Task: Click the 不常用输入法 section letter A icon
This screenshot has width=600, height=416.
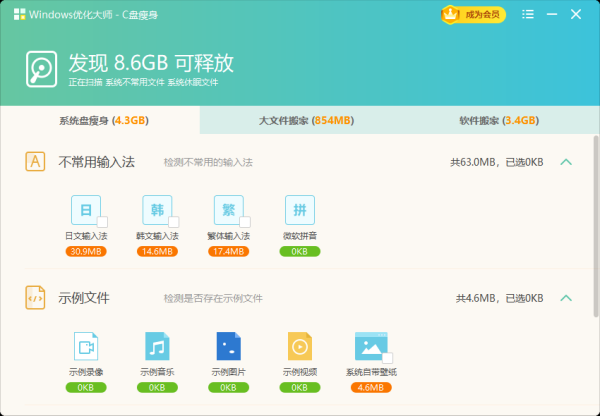Action: tap(35, 161)
